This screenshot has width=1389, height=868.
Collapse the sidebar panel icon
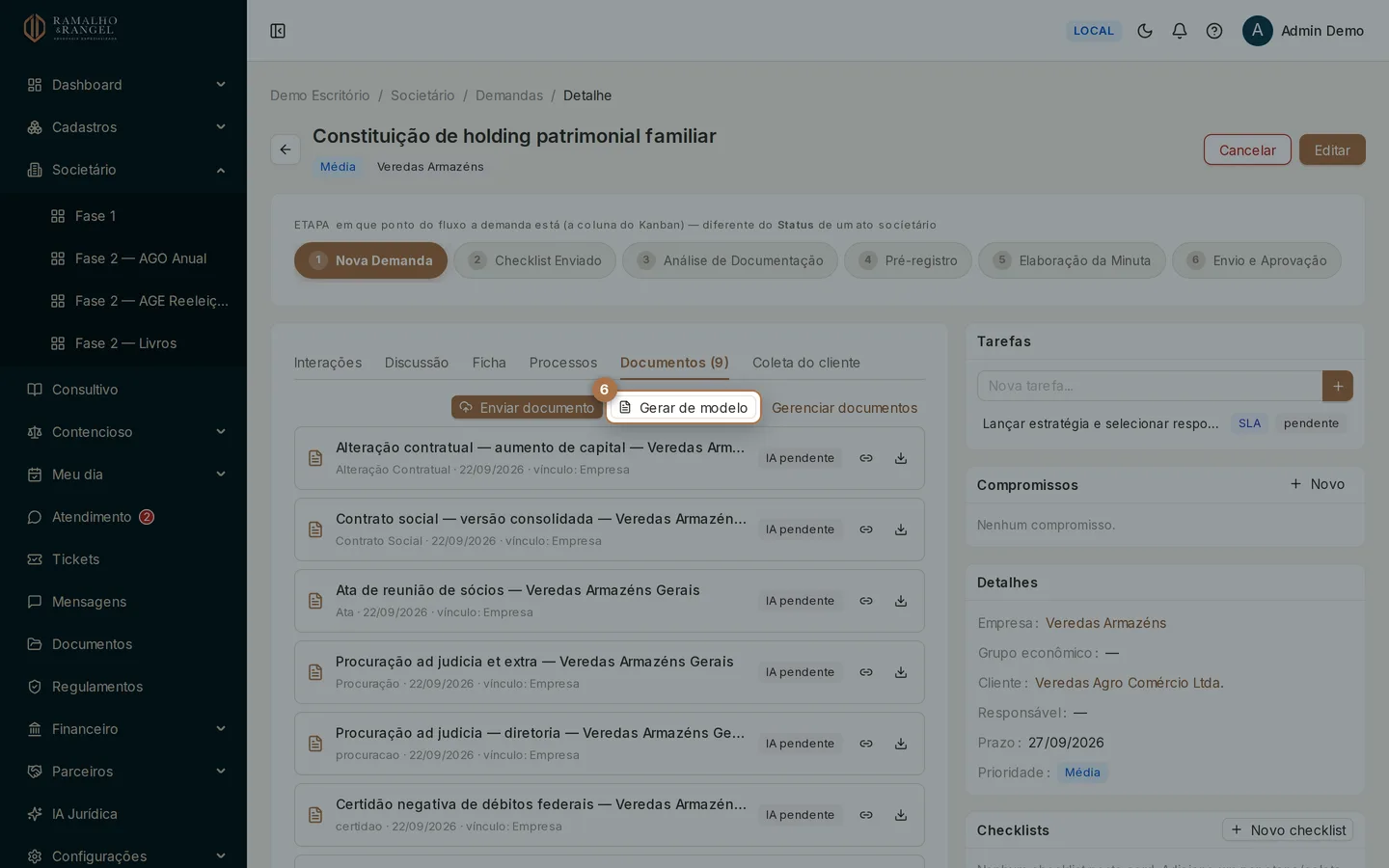(278, 31)
